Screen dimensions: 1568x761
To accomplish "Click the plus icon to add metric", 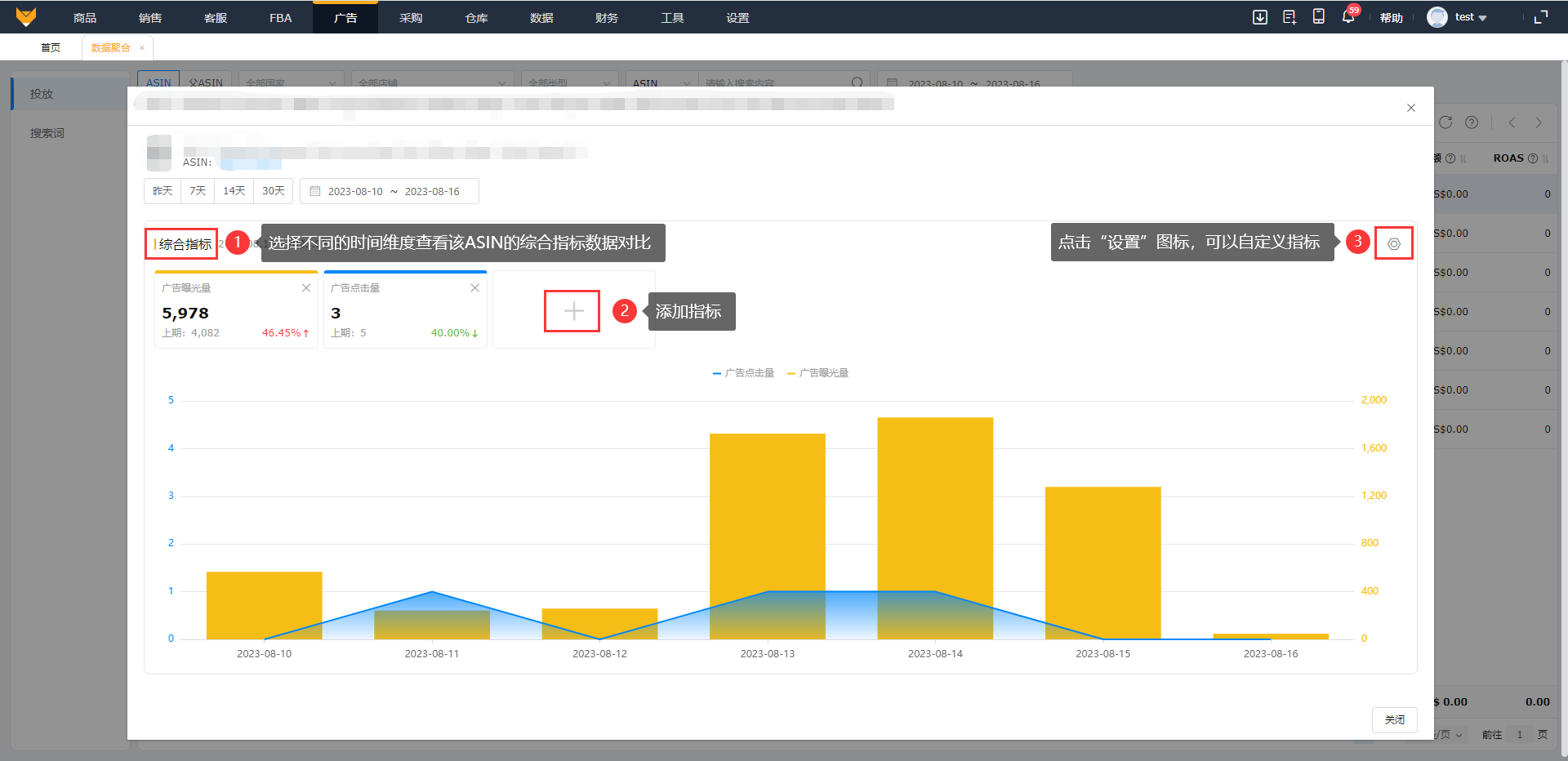I will tap(573, 311).
